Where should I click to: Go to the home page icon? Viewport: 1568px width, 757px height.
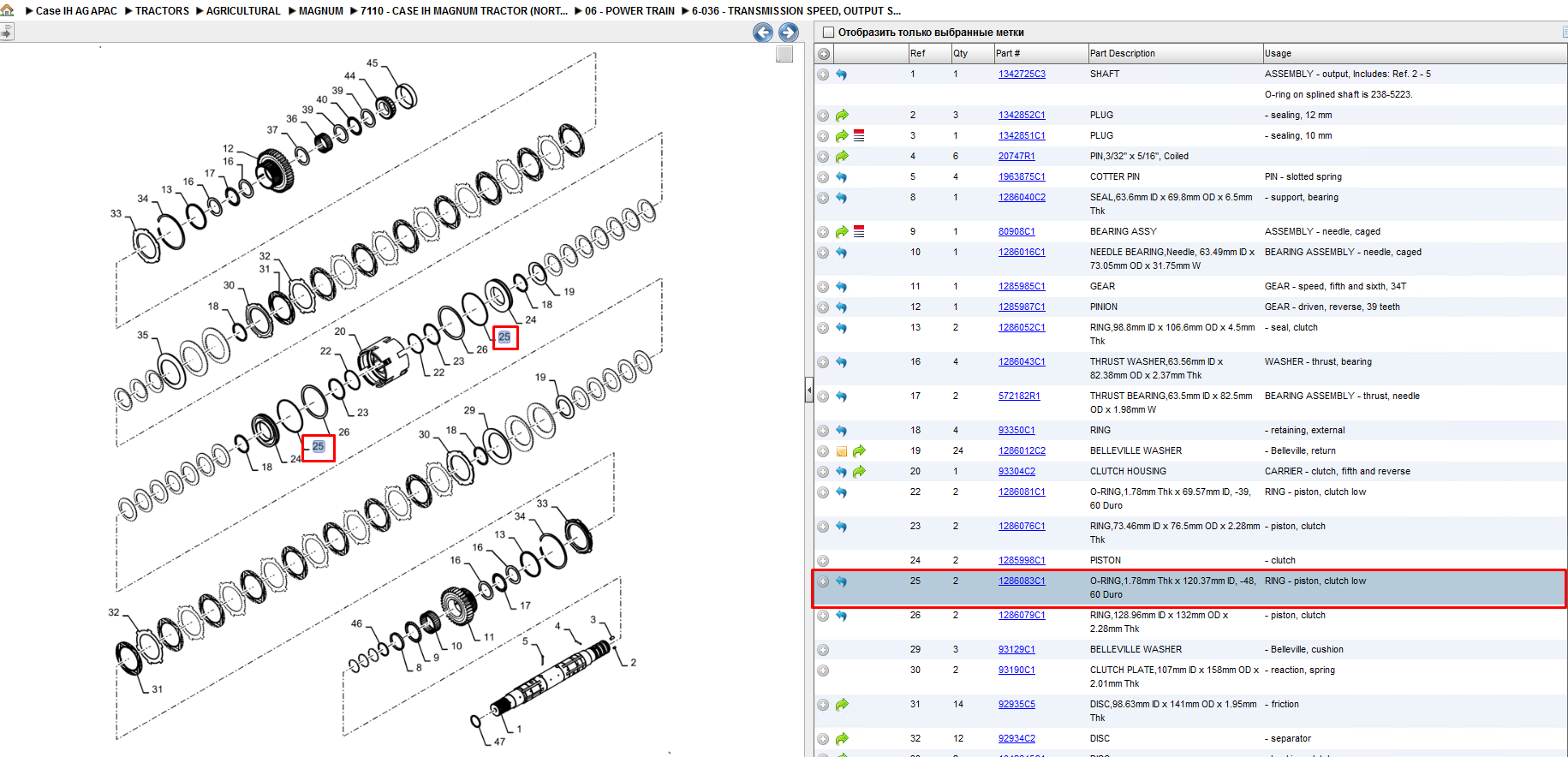8,10
